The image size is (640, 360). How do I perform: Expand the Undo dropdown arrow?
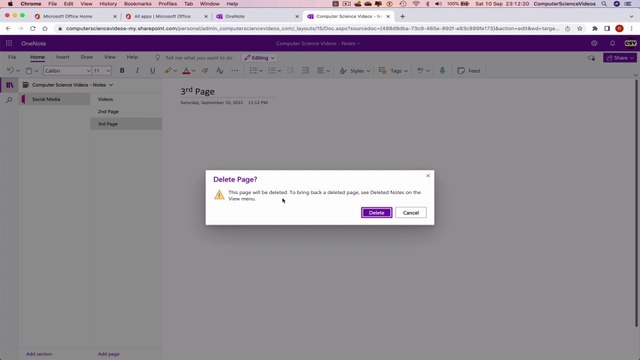pyautogui.click(x=18, y=71)
